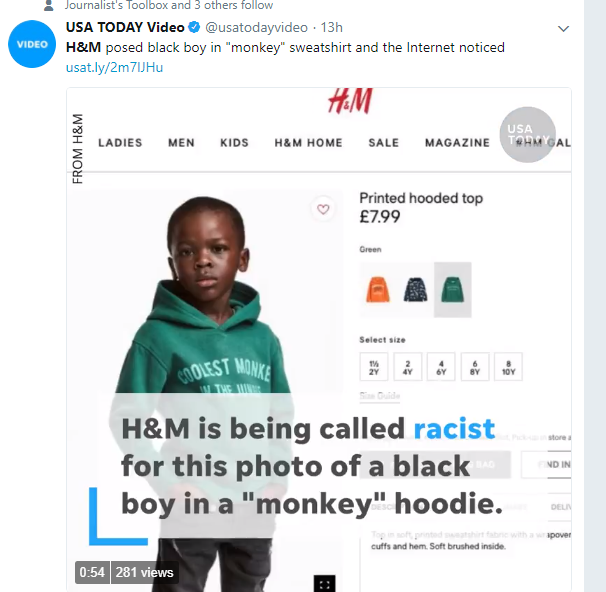This screenshot has height=592, width=606.
Task: Select the orange hoodie color swatch
Action: (x=376, y=290)
